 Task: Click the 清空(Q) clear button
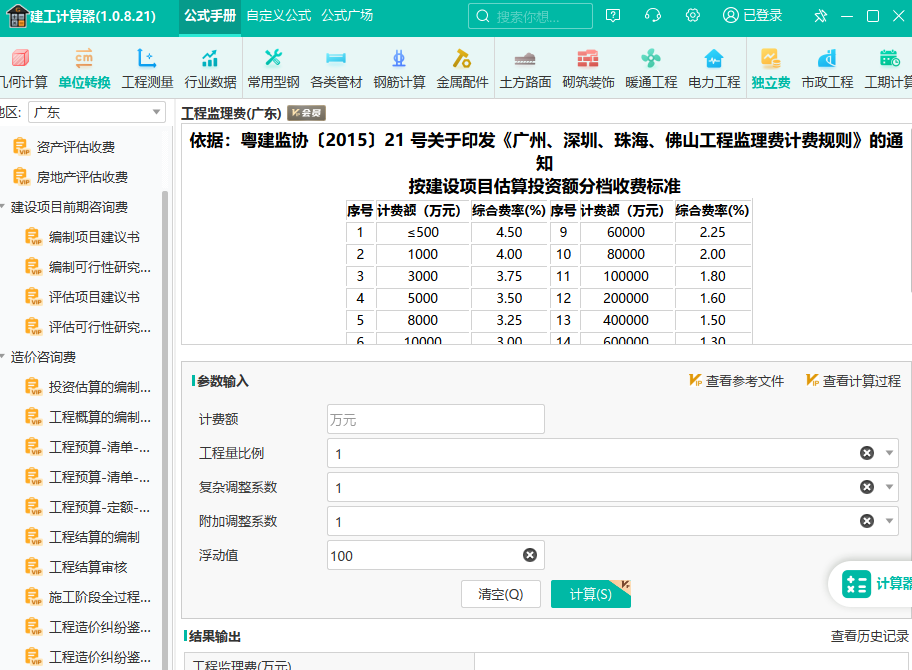coord(501,594)
